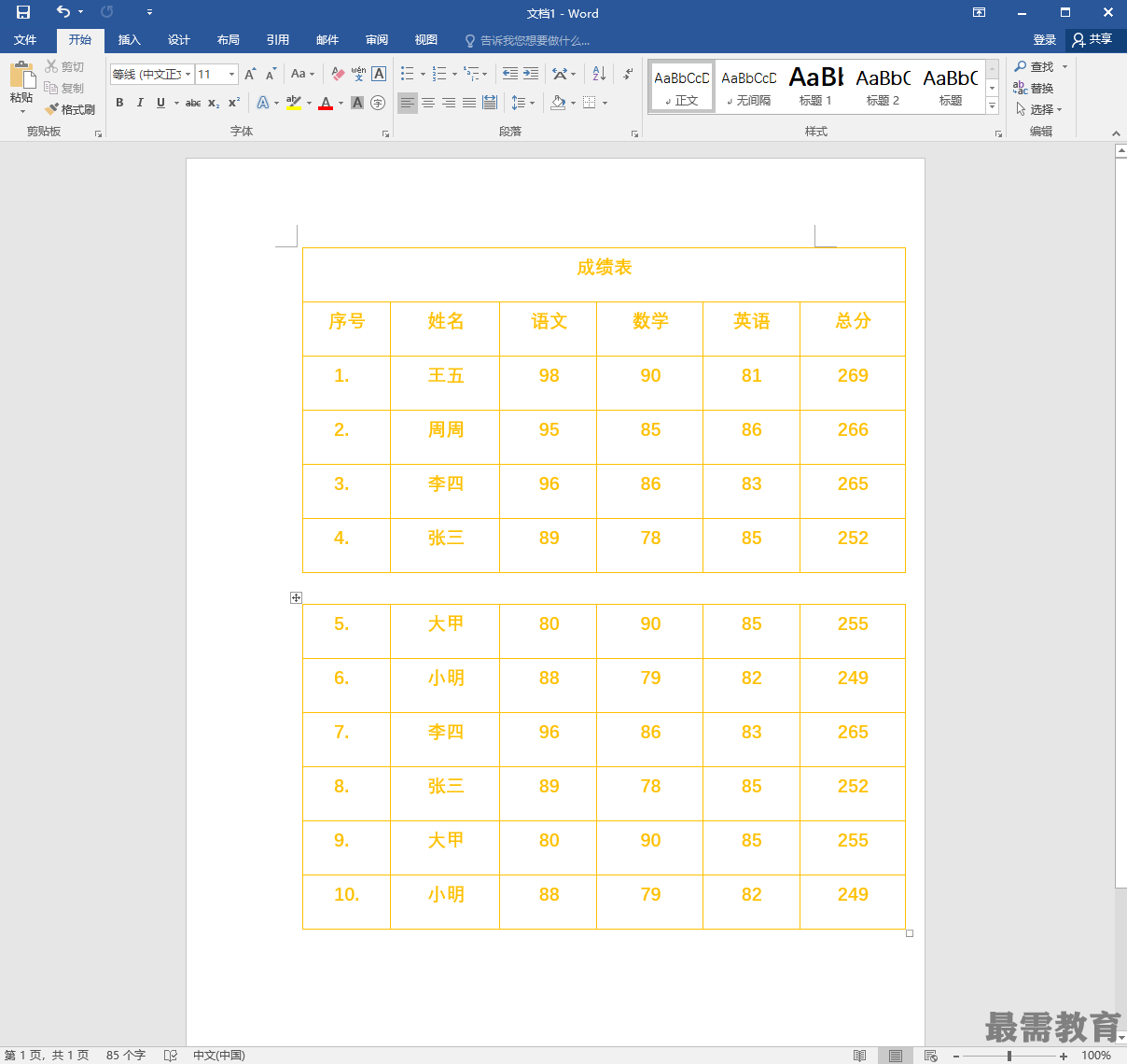Click the Save icon in the title bar
The height and width of the screenshot is (1064, 1127).
click(x=23, y=12)
